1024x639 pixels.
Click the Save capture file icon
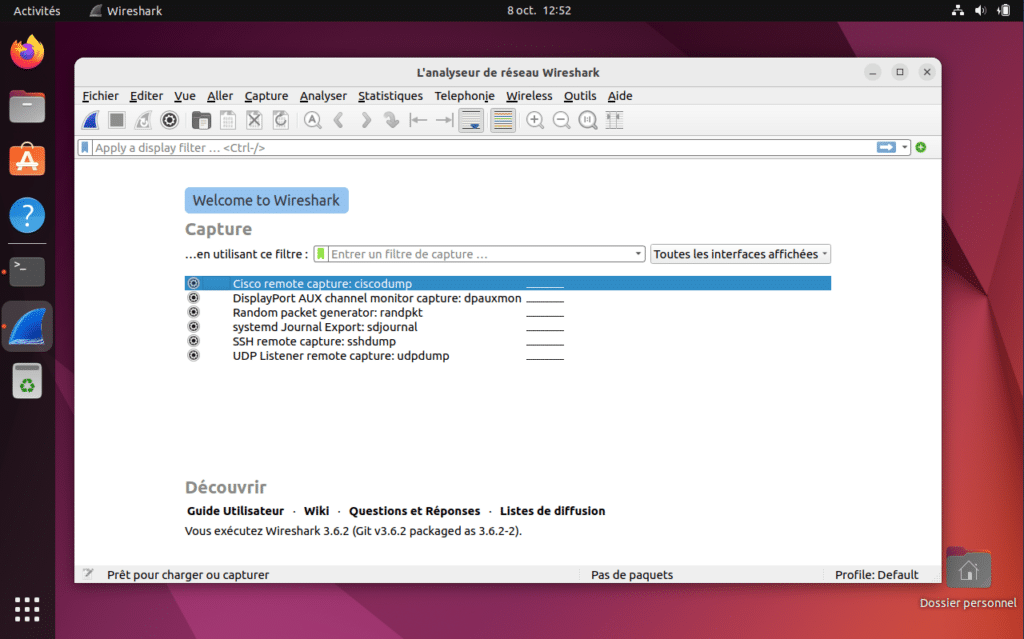227,120
